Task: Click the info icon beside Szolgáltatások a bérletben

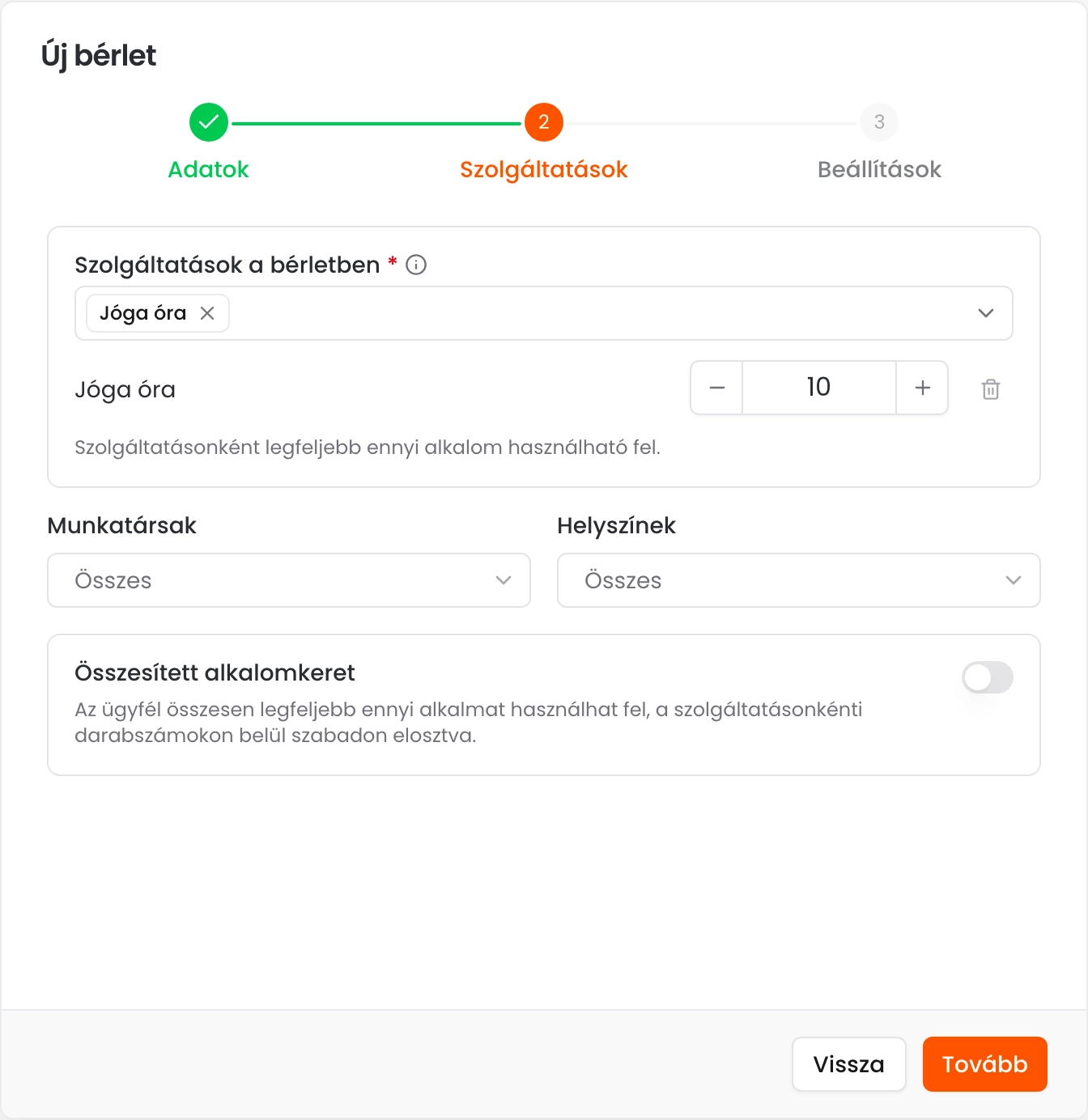Action: 416,265
